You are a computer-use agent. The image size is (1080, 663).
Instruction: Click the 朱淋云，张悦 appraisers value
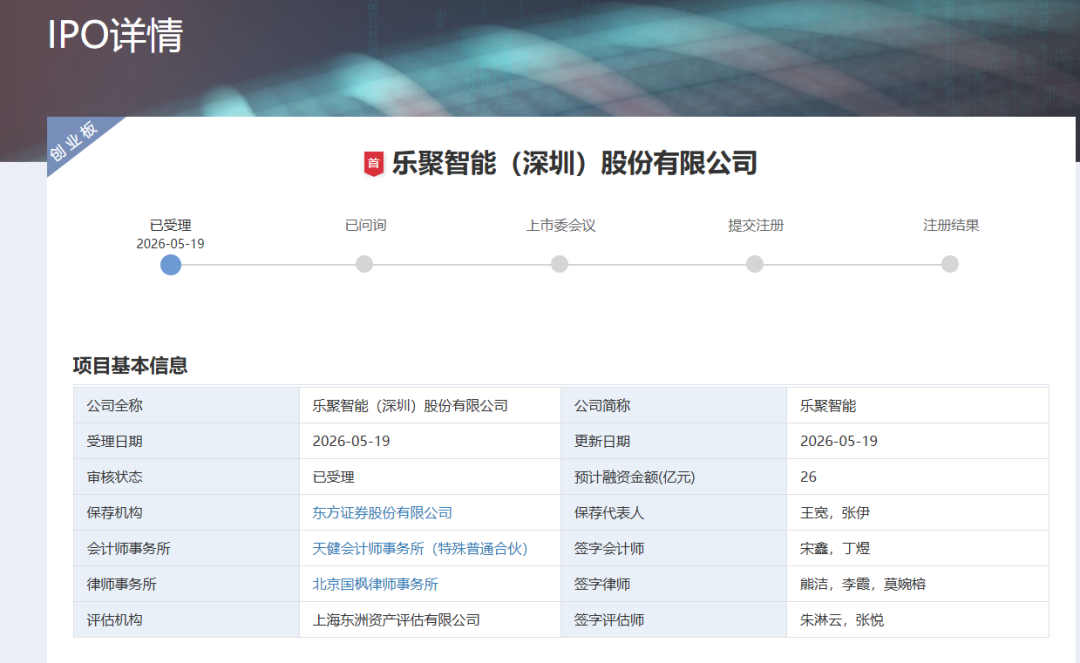pos(842,620)
